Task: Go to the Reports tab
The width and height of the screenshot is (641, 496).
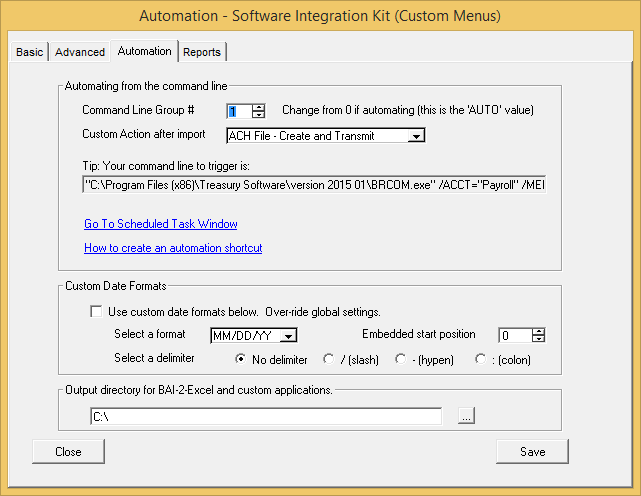Action: tap(202, 52)
